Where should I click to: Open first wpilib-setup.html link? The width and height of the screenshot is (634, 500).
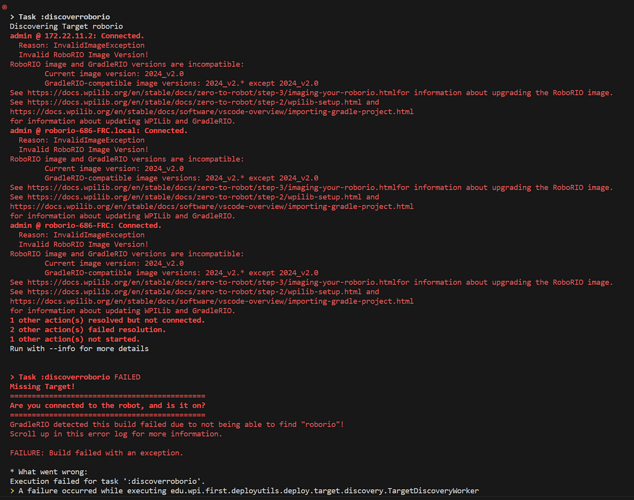point(194,102)
